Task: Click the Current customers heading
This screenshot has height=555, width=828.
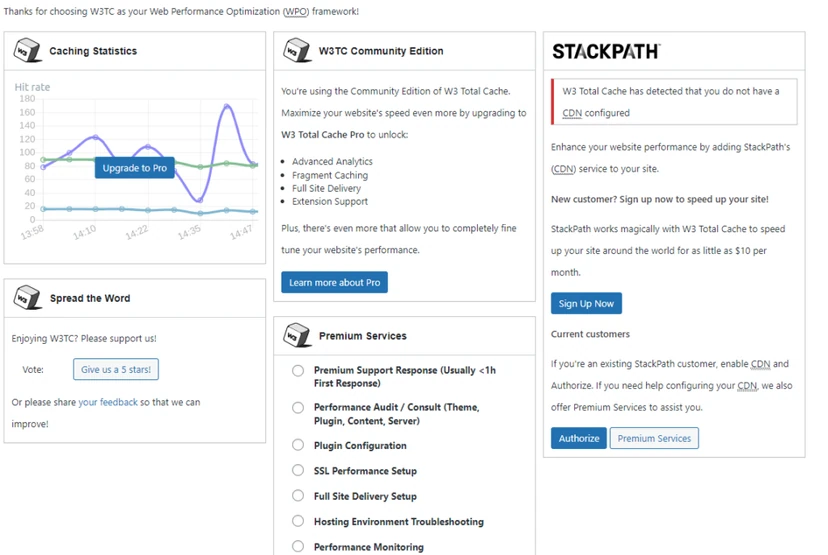Action: click(x=590, y=334)
